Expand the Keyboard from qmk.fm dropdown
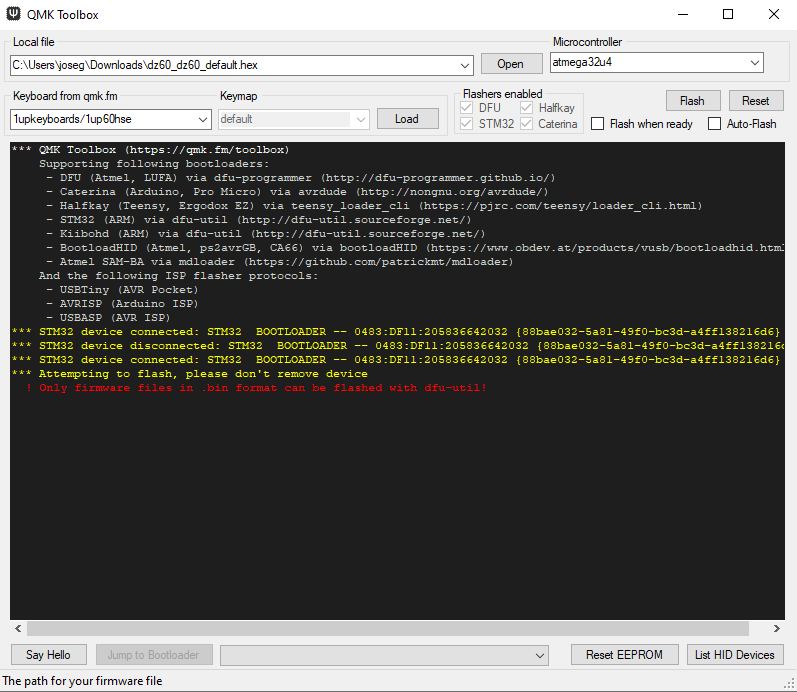 [203, 119]
